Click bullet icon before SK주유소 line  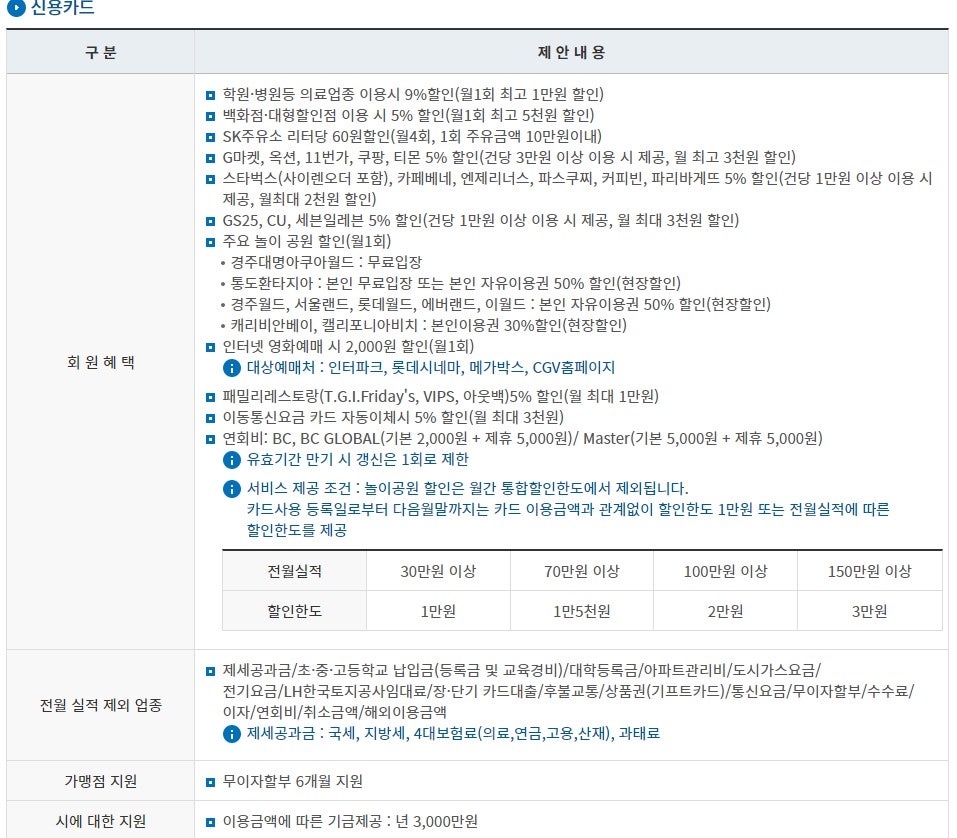(211, 137)
